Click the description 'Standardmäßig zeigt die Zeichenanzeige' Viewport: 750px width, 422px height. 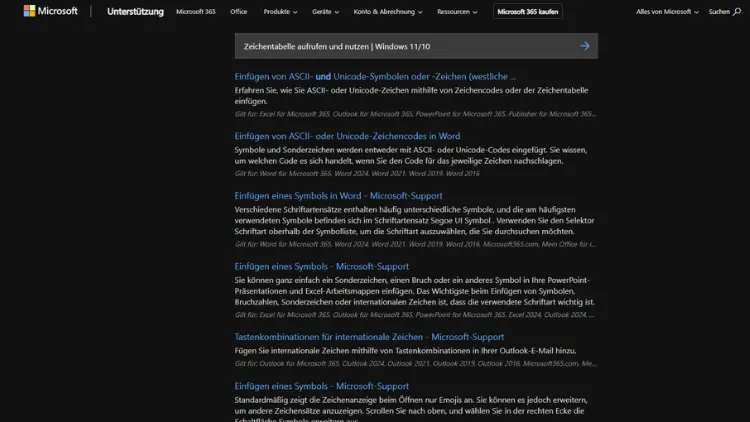tap(411, 410)
